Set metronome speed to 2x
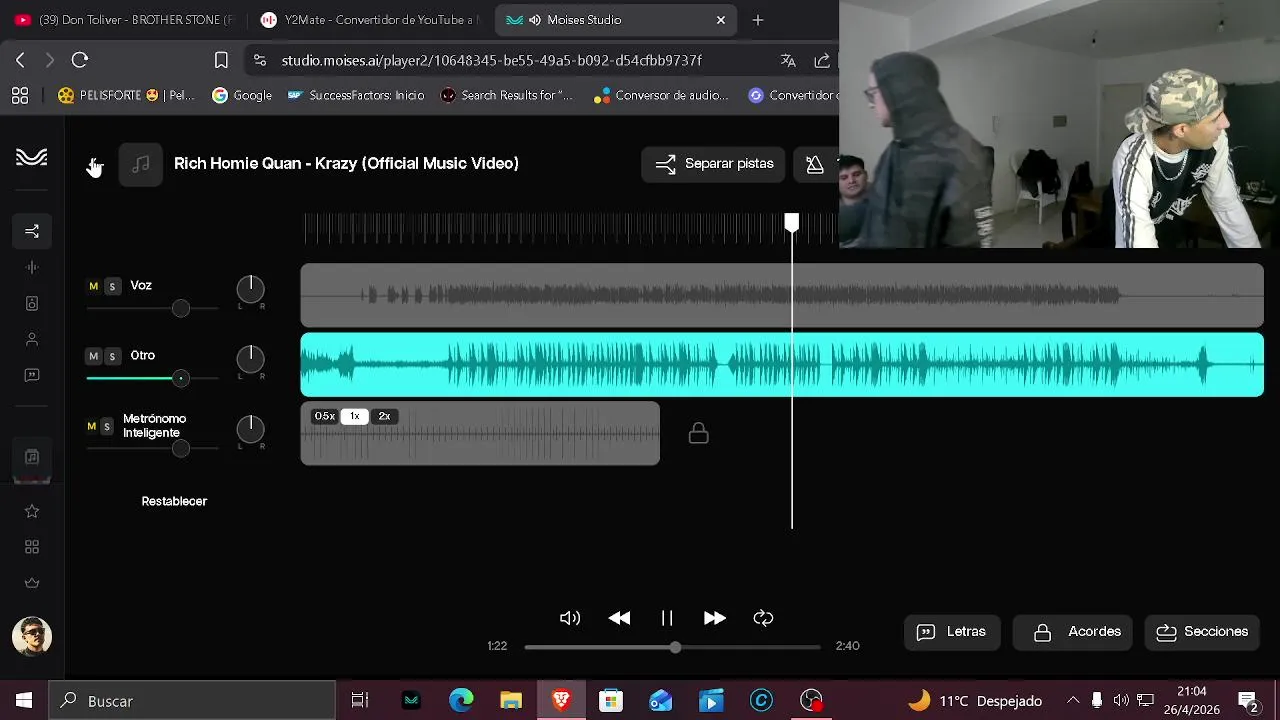Screen dimensions: 1280x720 tap(384, 416)
